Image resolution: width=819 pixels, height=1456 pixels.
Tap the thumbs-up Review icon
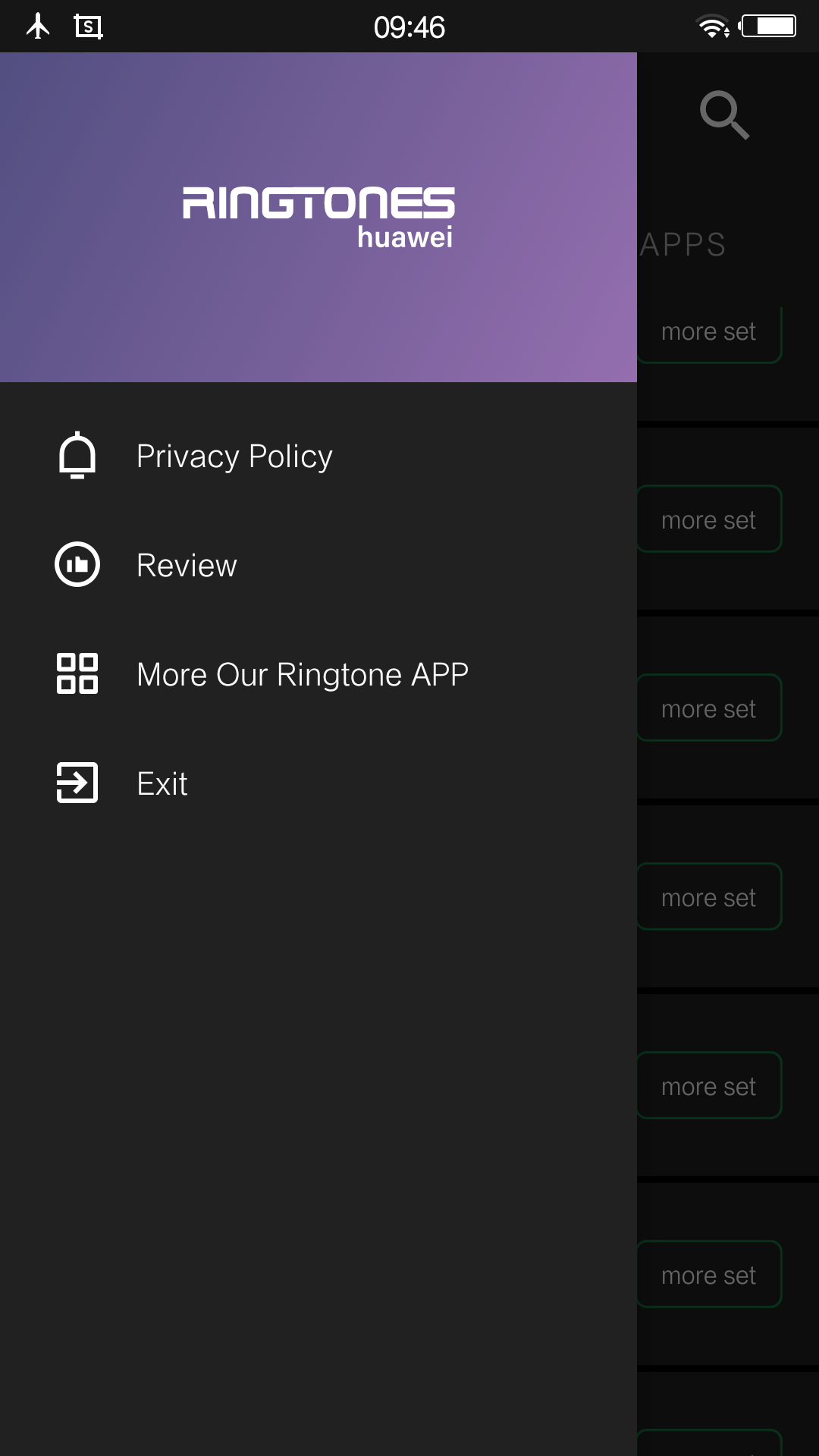pyautogui.click(x=77, y=565)
